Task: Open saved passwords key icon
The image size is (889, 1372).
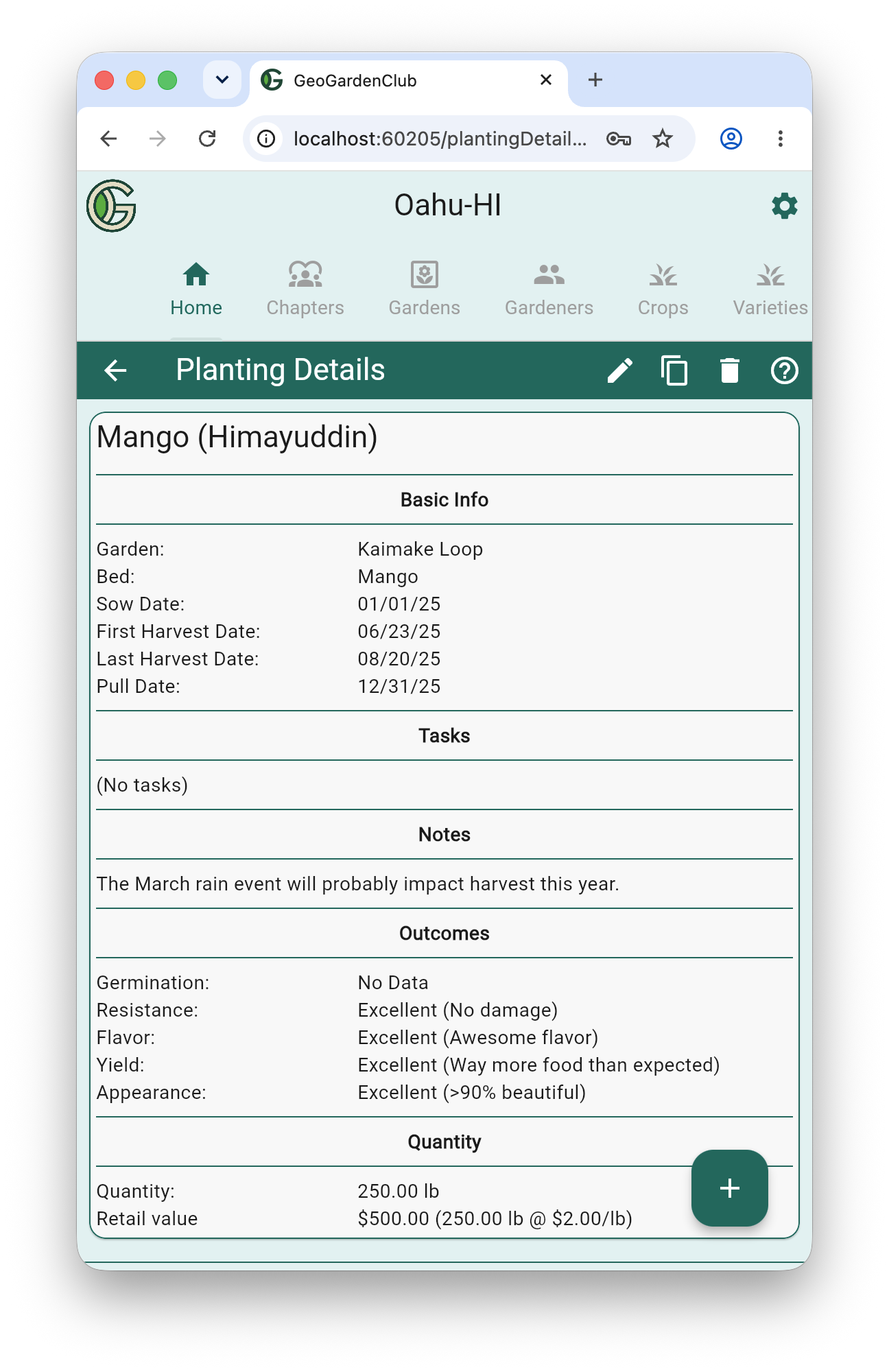Action: pyautogui.click(x=619, y=139)
